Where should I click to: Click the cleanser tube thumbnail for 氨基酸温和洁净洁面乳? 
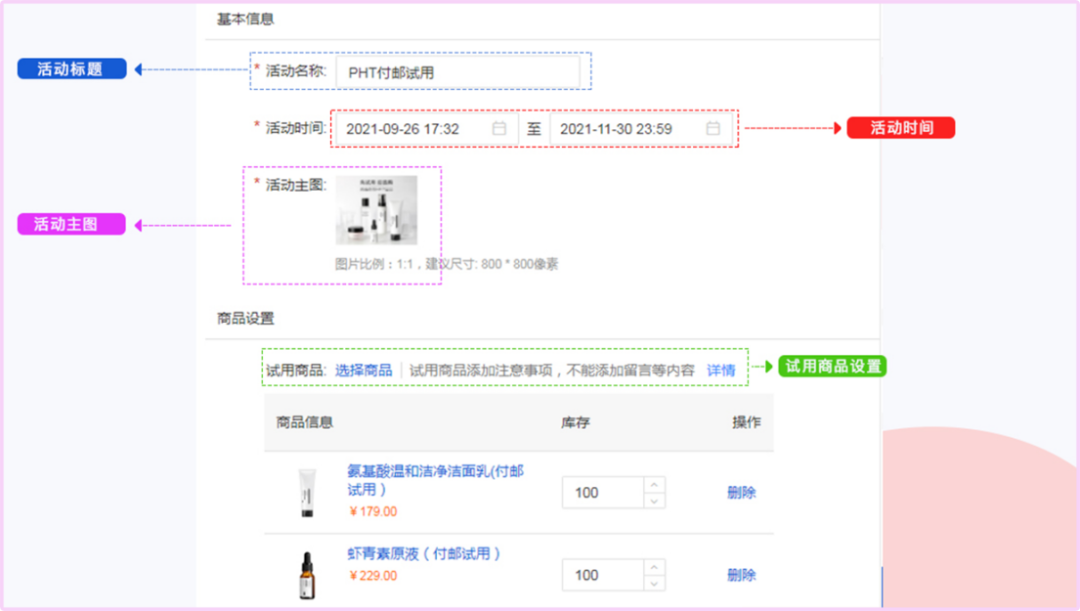(x=307, y=493)
